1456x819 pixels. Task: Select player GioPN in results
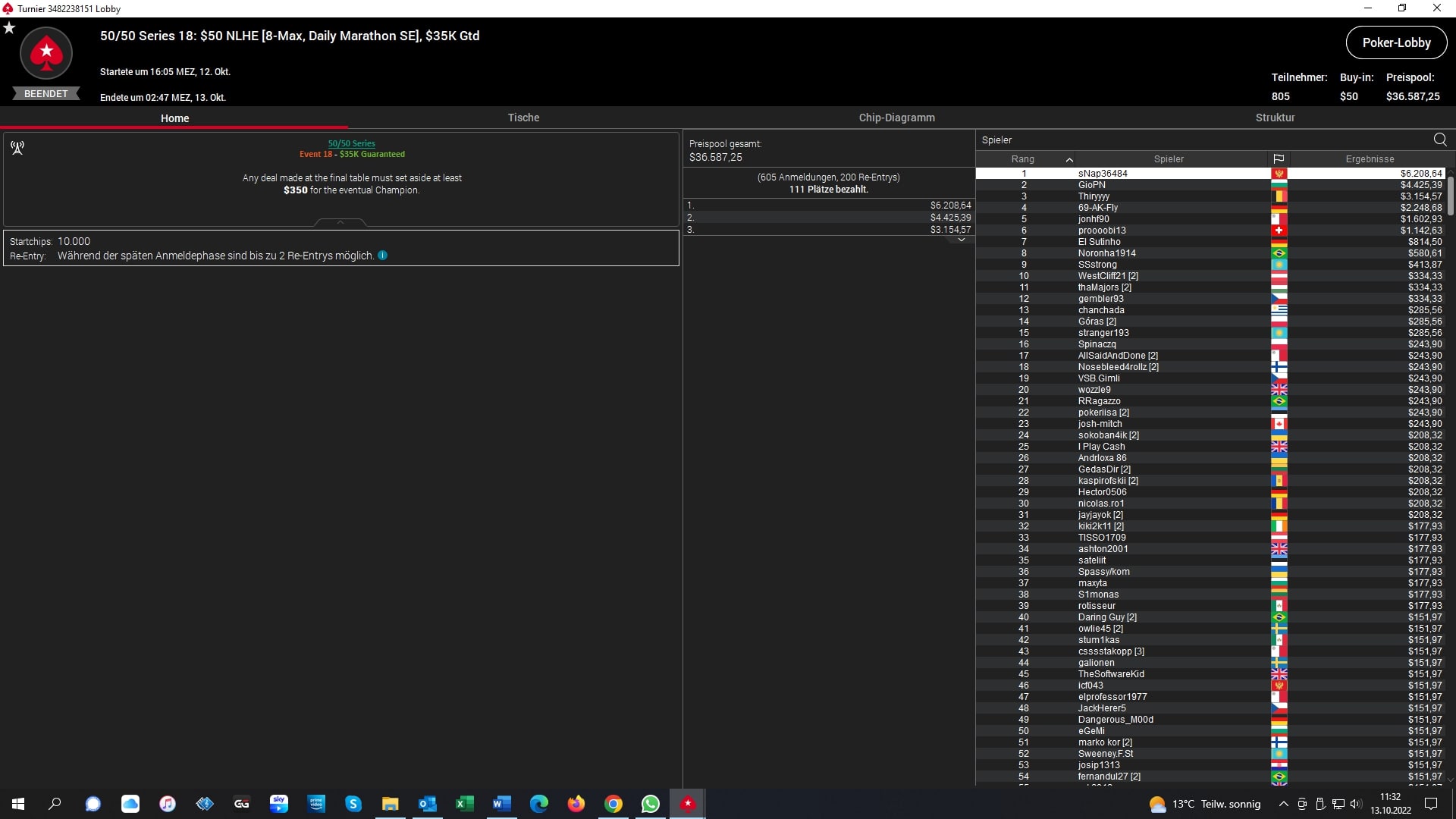tap(1091, 185)
